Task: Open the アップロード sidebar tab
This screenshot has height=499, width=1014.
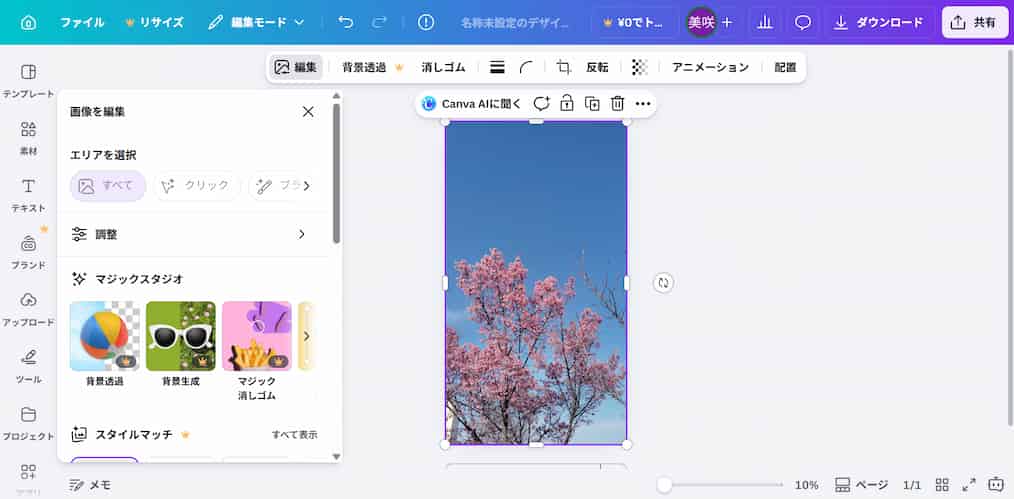Action: pos(28,310)
